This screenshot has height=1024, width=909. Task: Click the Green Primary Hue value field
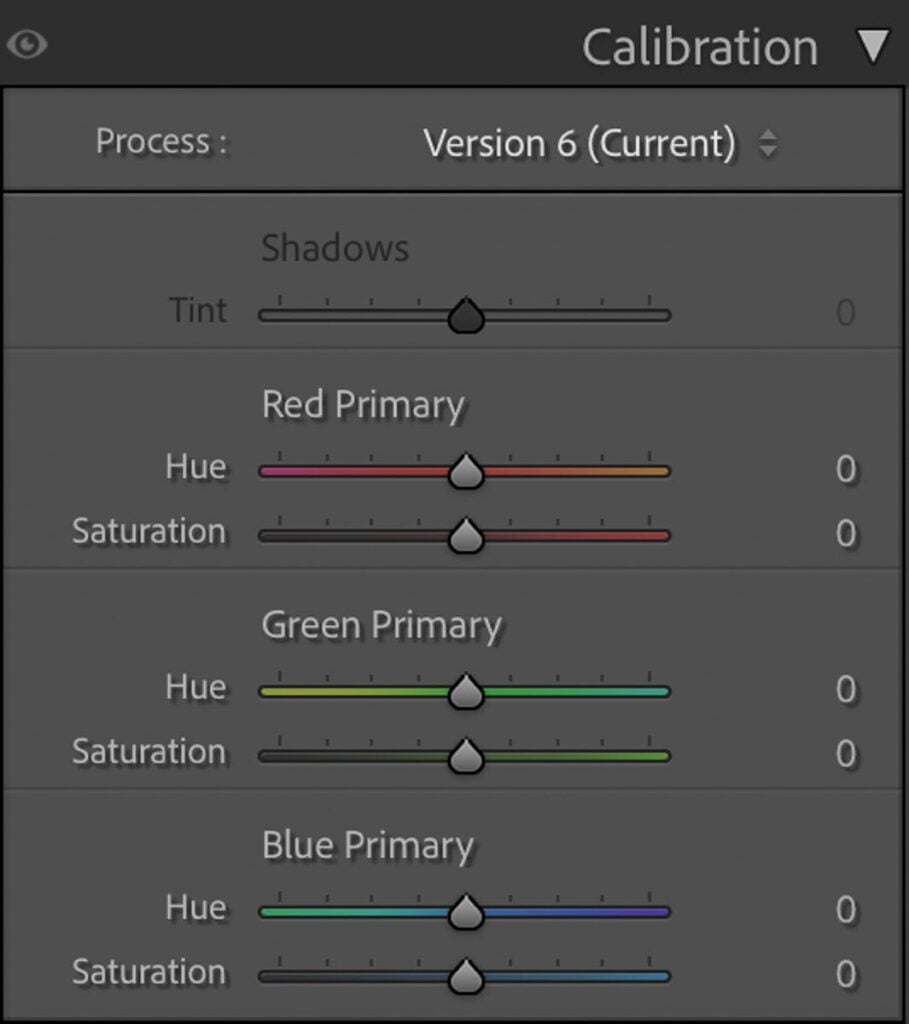tap(845, 689)
